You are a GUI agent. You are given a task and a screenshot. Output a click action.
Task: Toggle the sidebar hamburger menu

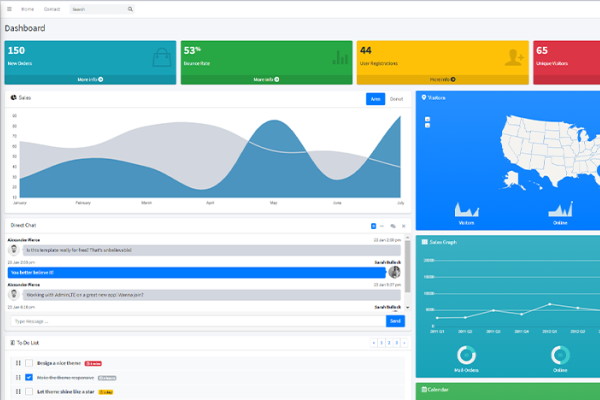(x=9, y=8)
